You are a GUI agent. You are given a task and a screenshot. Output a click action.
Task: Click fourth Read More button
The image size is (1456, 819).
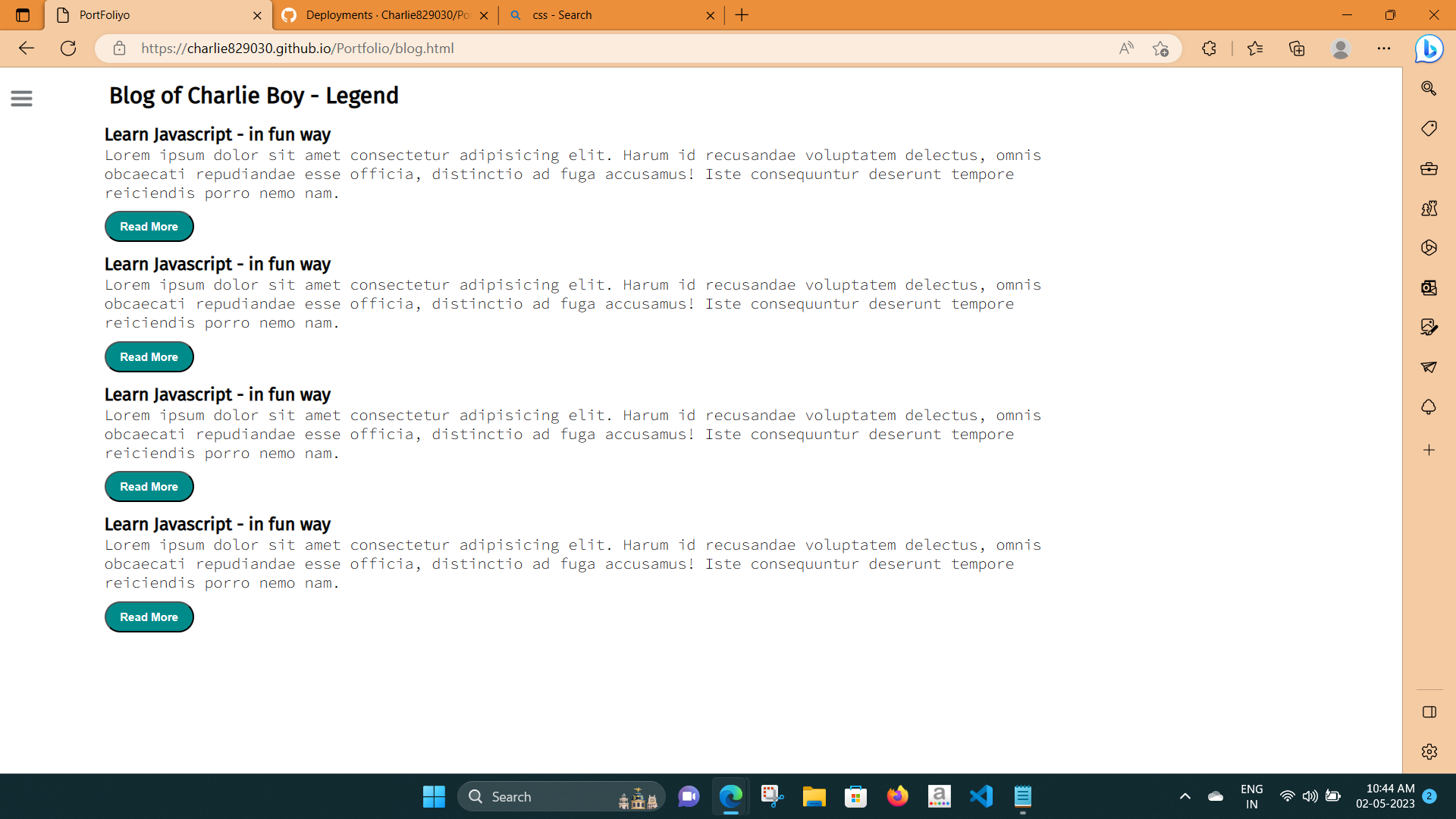pyautogui.click(x=149, y=617)
